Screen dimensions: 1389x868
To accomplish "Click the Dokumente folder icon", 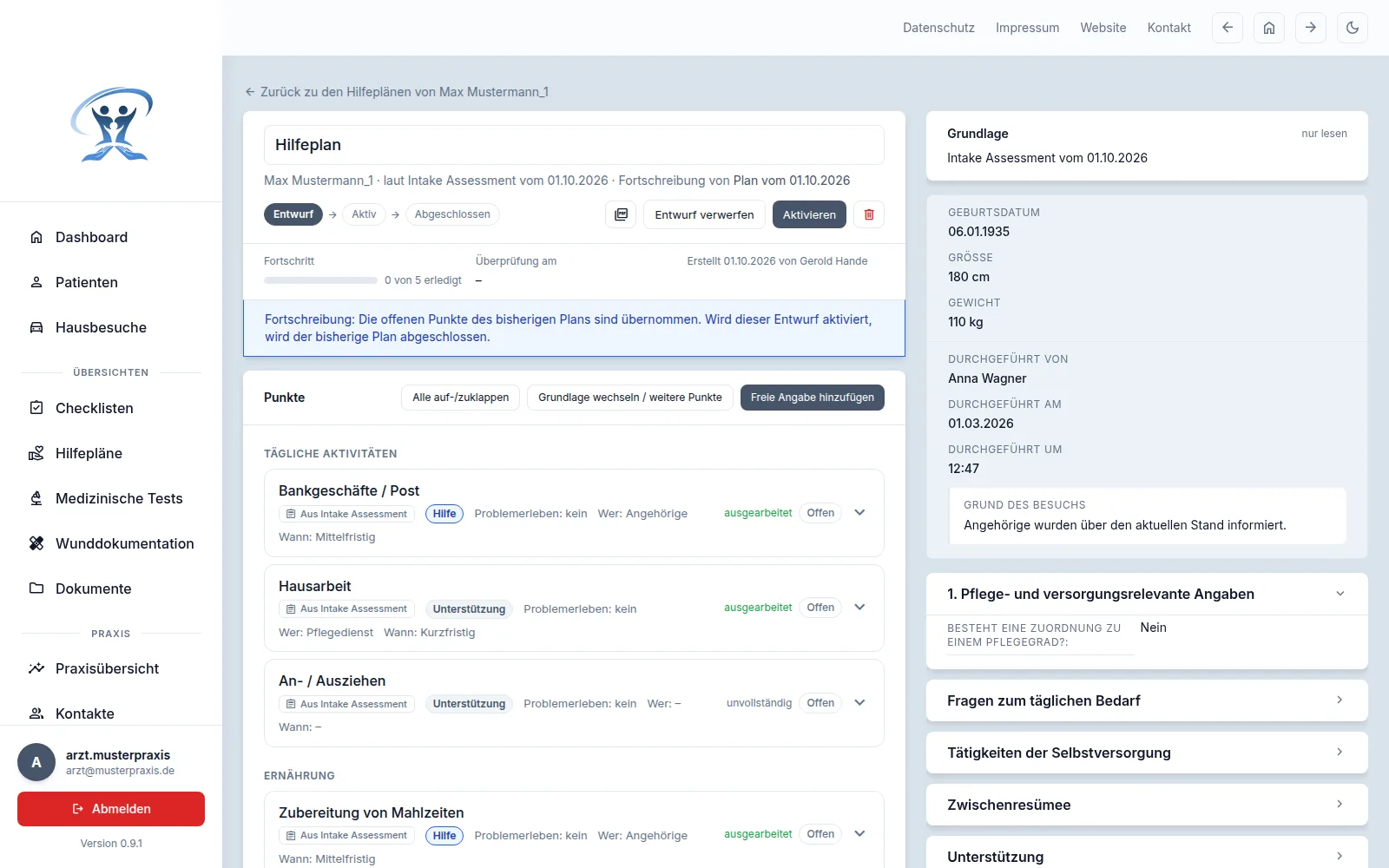I will tap(36, 589).
